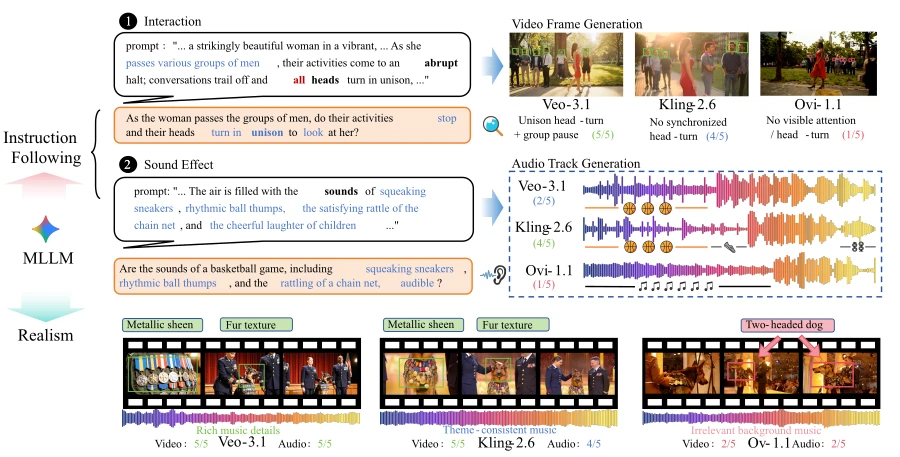Screen dimensions: 900x457
Task: Click the waveform labeled Irrelevant background music
Action: [x=761, y=418]
